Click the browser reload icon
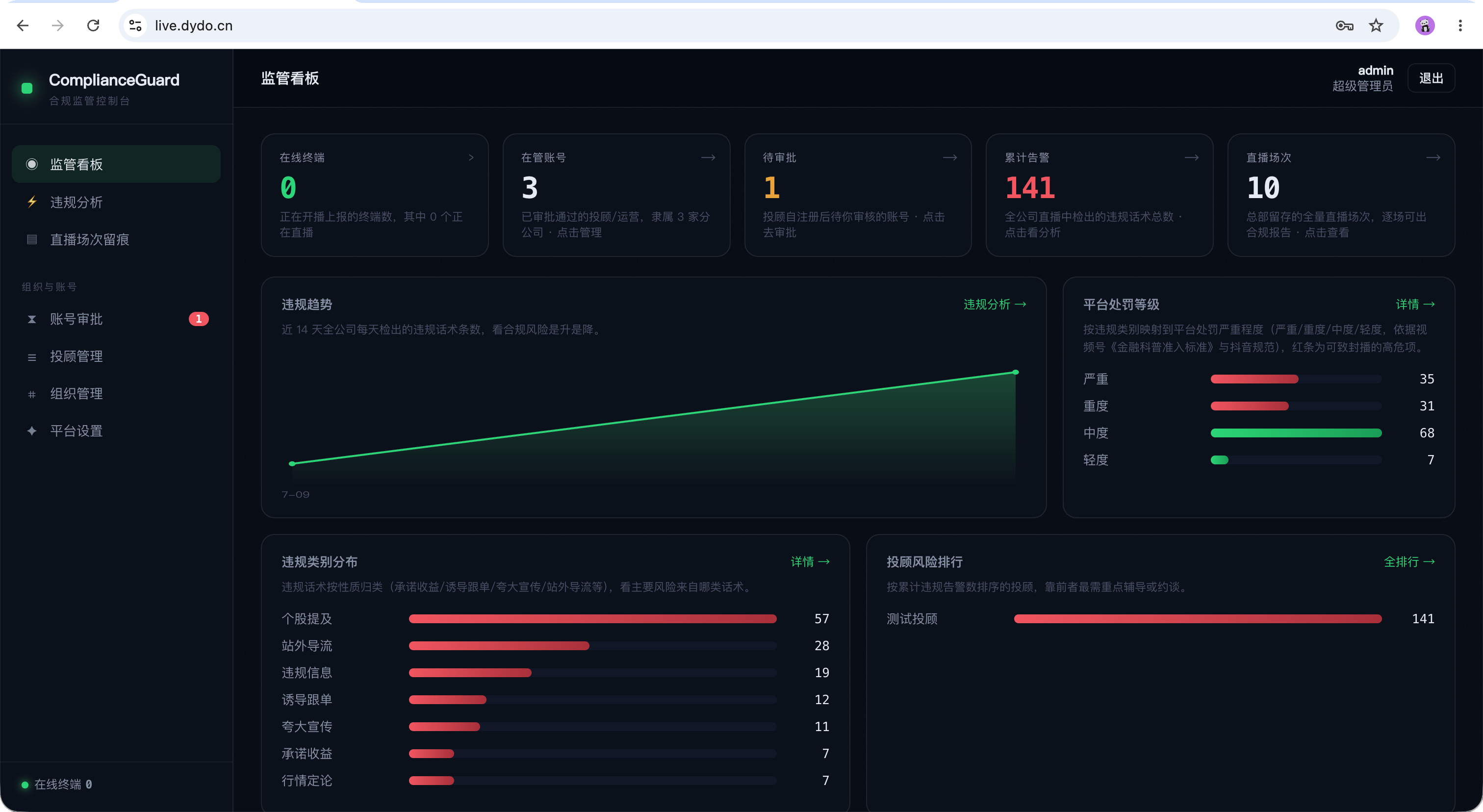The width and height of the screenshot is (1483, 812). pyautogui.click(x=93, y=25)
